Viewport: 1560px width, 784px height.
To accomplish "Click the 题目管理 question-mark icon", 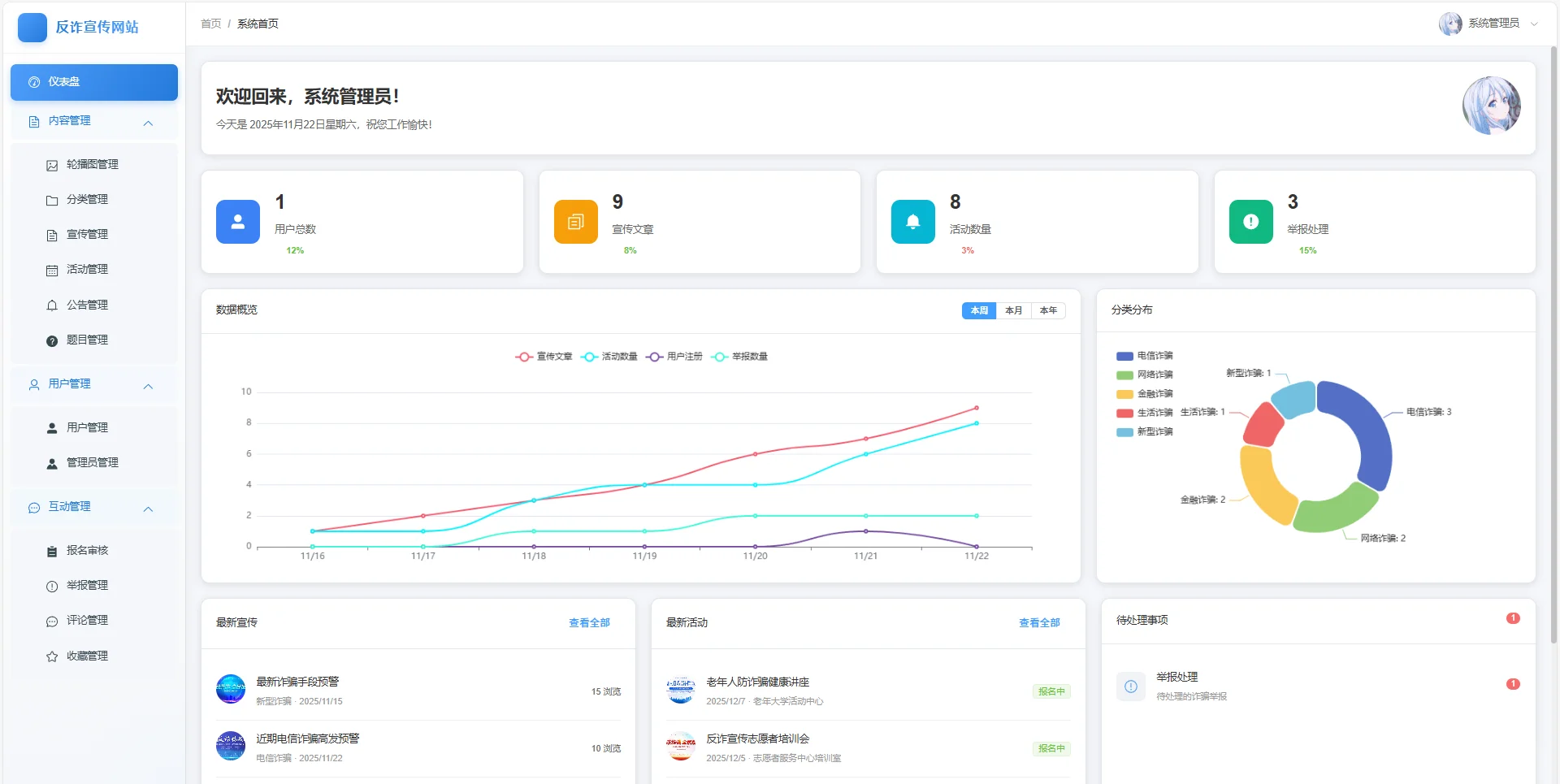I will (x=53, y=340).
